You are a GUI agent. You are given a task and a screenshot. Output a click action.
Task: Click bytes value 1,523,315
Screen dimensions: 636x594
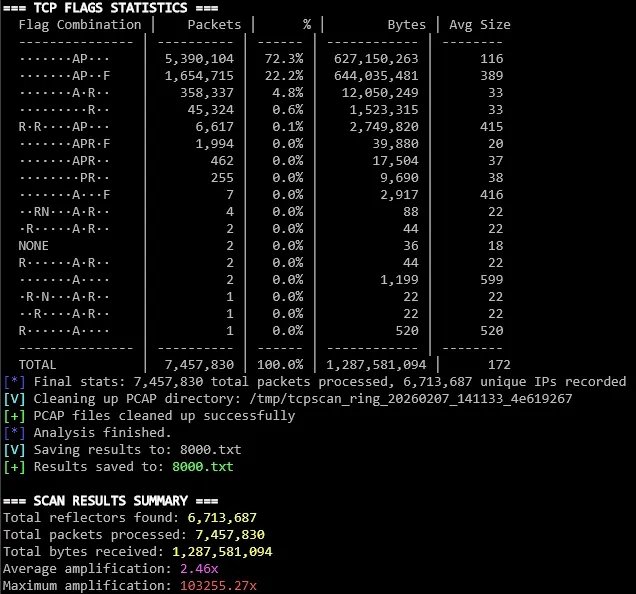(x=384, y=110)
